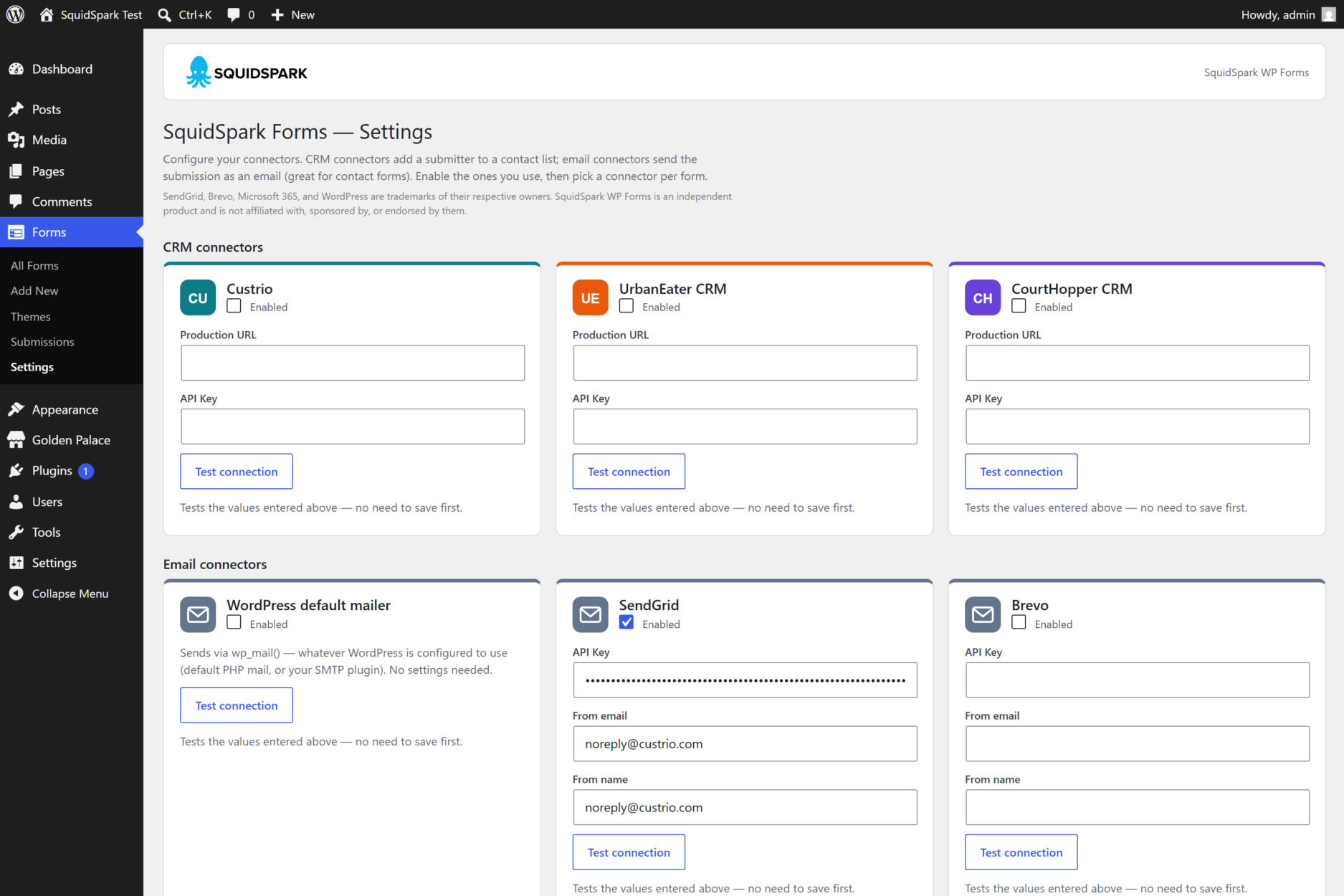Focus CourtHopper CRM API Key field
The width and height of the screenshot is (1344, 896).
(1137, 426)
